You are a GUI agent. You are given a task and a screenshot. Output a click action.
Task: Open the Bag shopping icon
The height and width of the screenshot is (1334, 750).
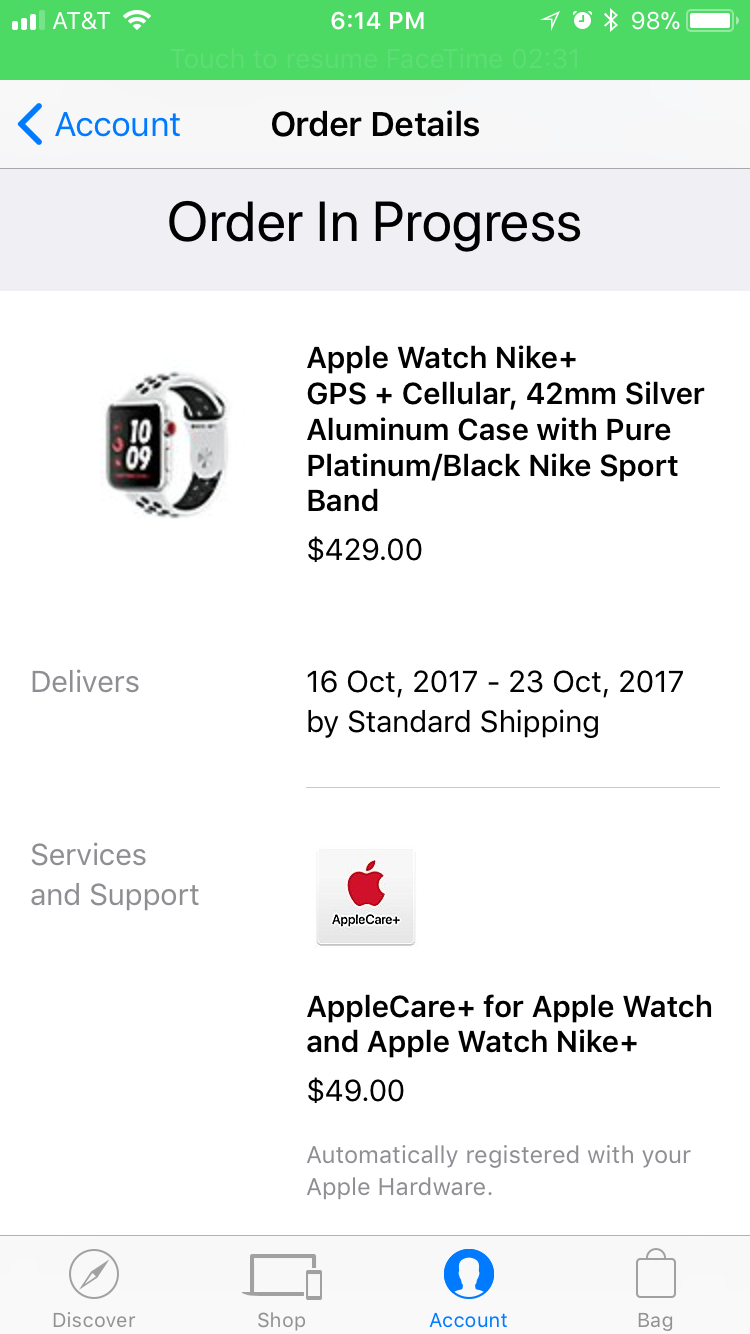click(656, 1274)
